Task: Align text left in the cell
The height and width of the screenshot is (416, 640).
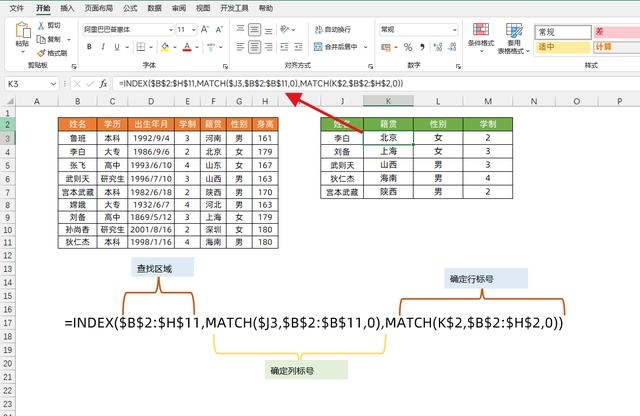Action: [240, 47]
